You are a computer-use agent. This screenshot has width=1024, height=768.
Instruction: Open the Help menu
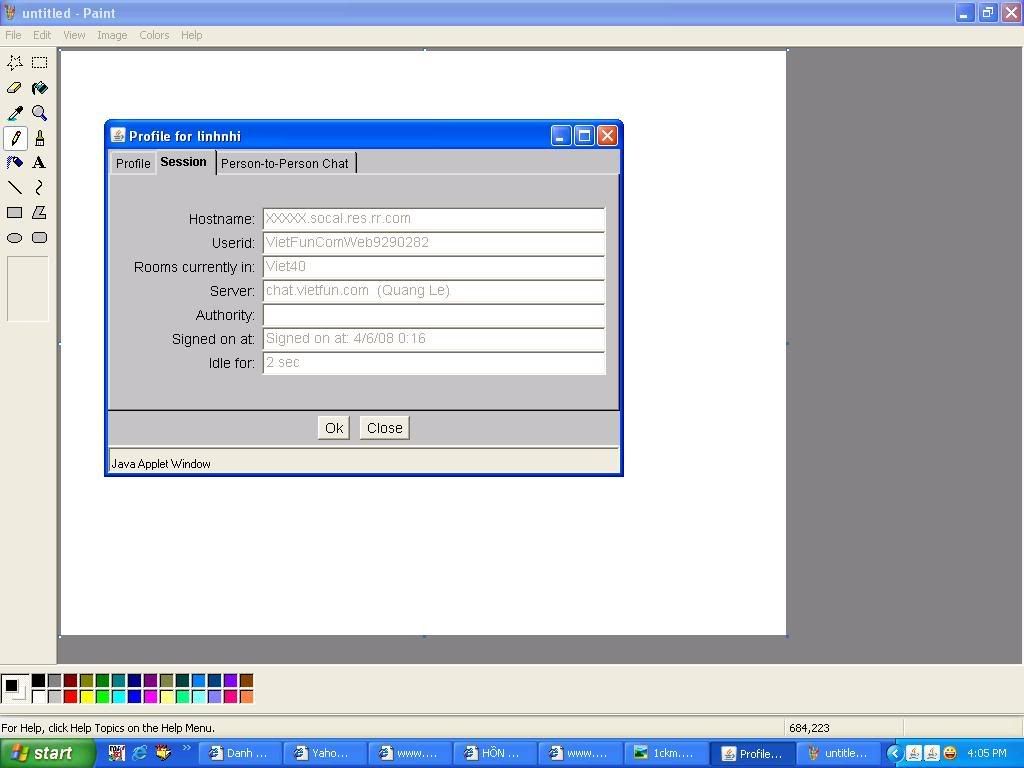[x=191, y=35]
